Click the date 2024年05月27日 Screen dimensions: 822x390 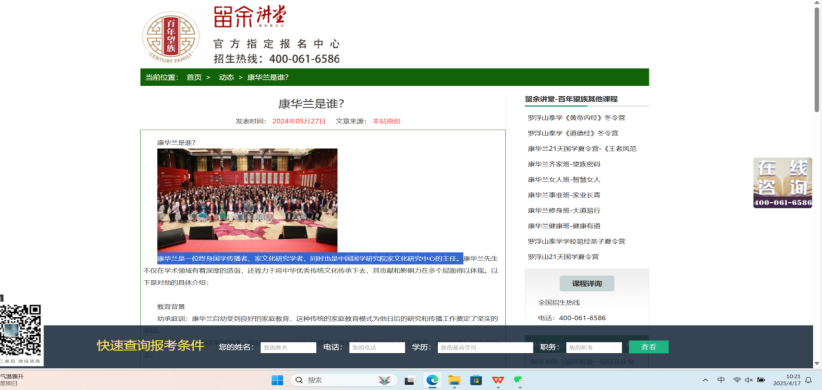(x=299, y=121)
